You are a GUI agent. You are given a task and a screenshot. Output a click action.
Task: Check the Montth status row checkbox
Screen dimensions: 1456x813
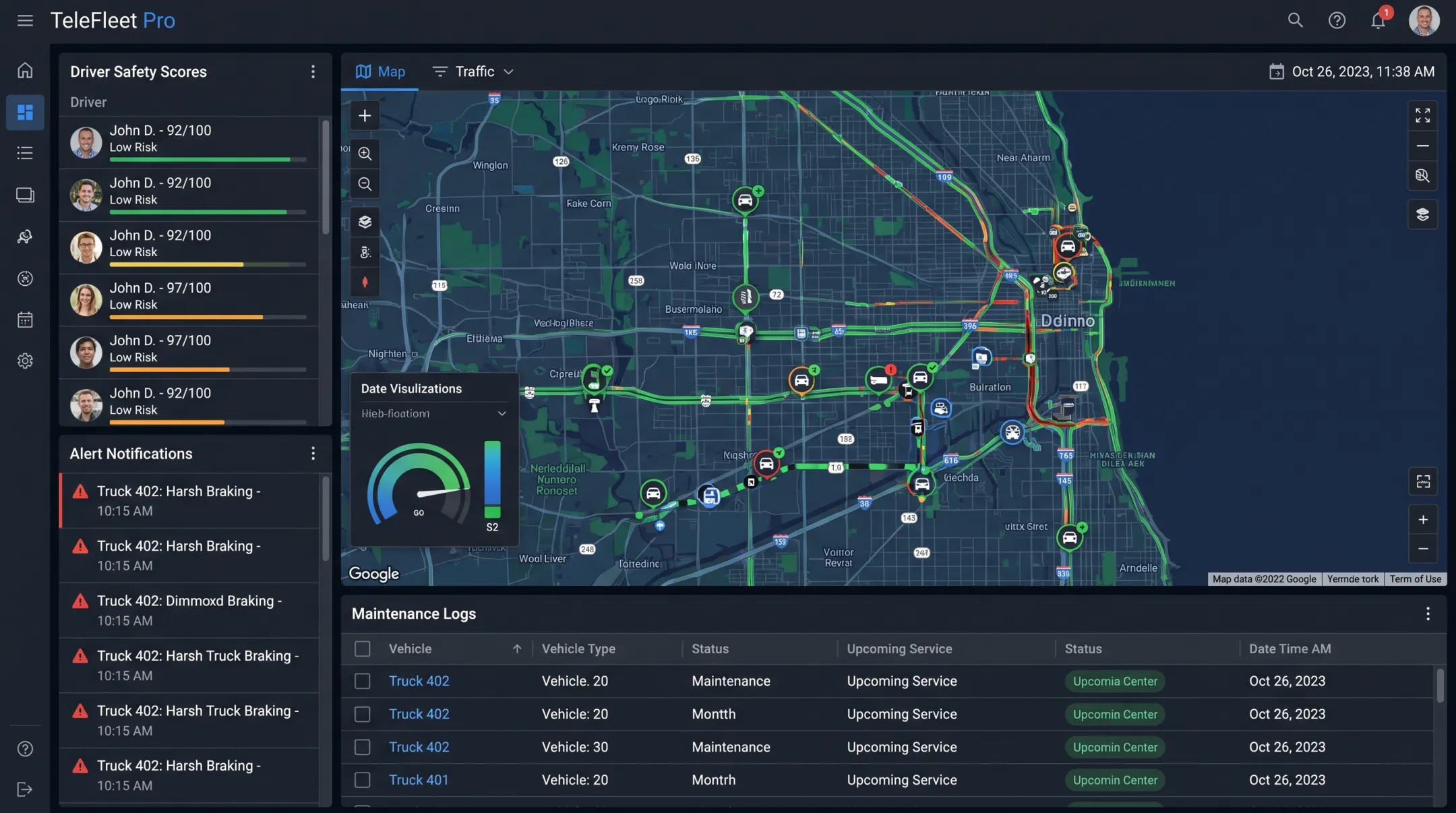pyautogui.click(x=363, y=714)
